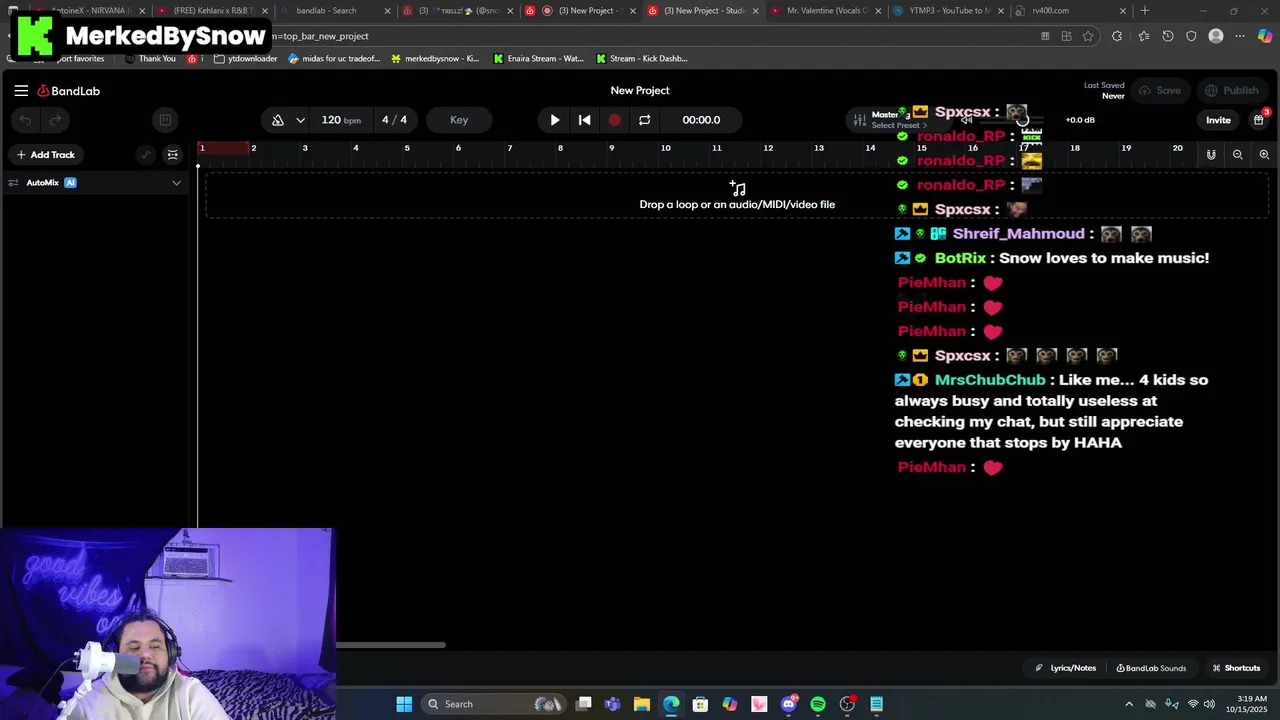Click the AutoMix sliders icon
Screen dimensions: 1280x720
coord(13,183)
